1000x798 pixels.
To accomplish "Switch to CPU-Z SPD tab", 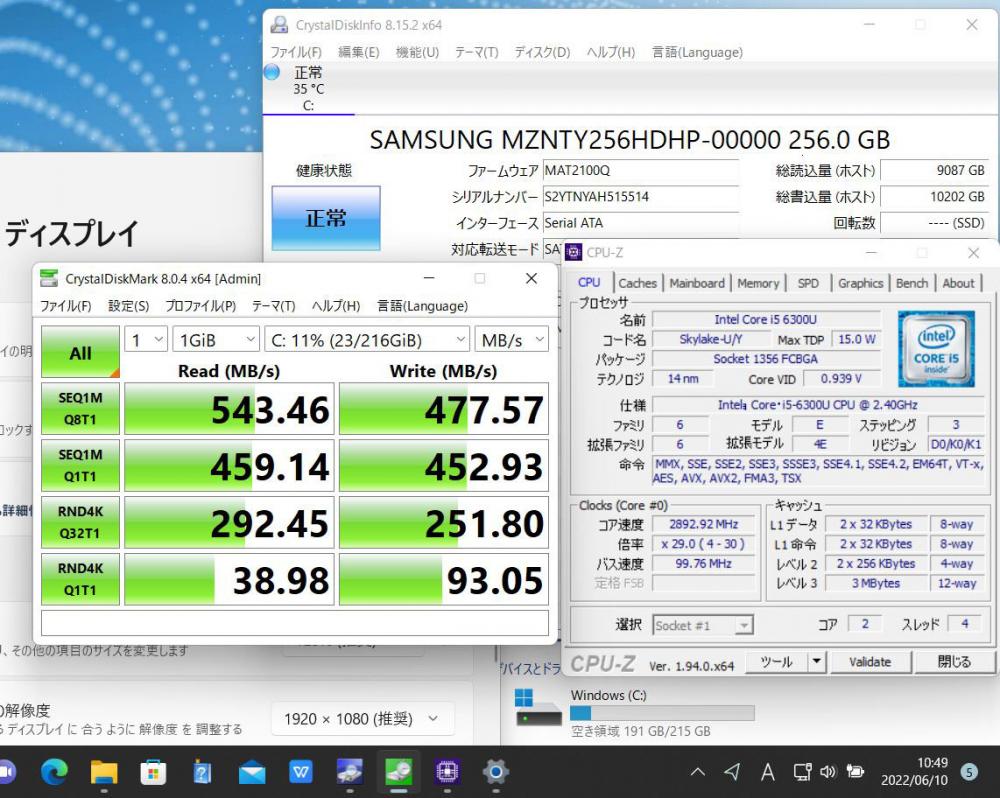I will pyautogui.click(x=808, y=283).
